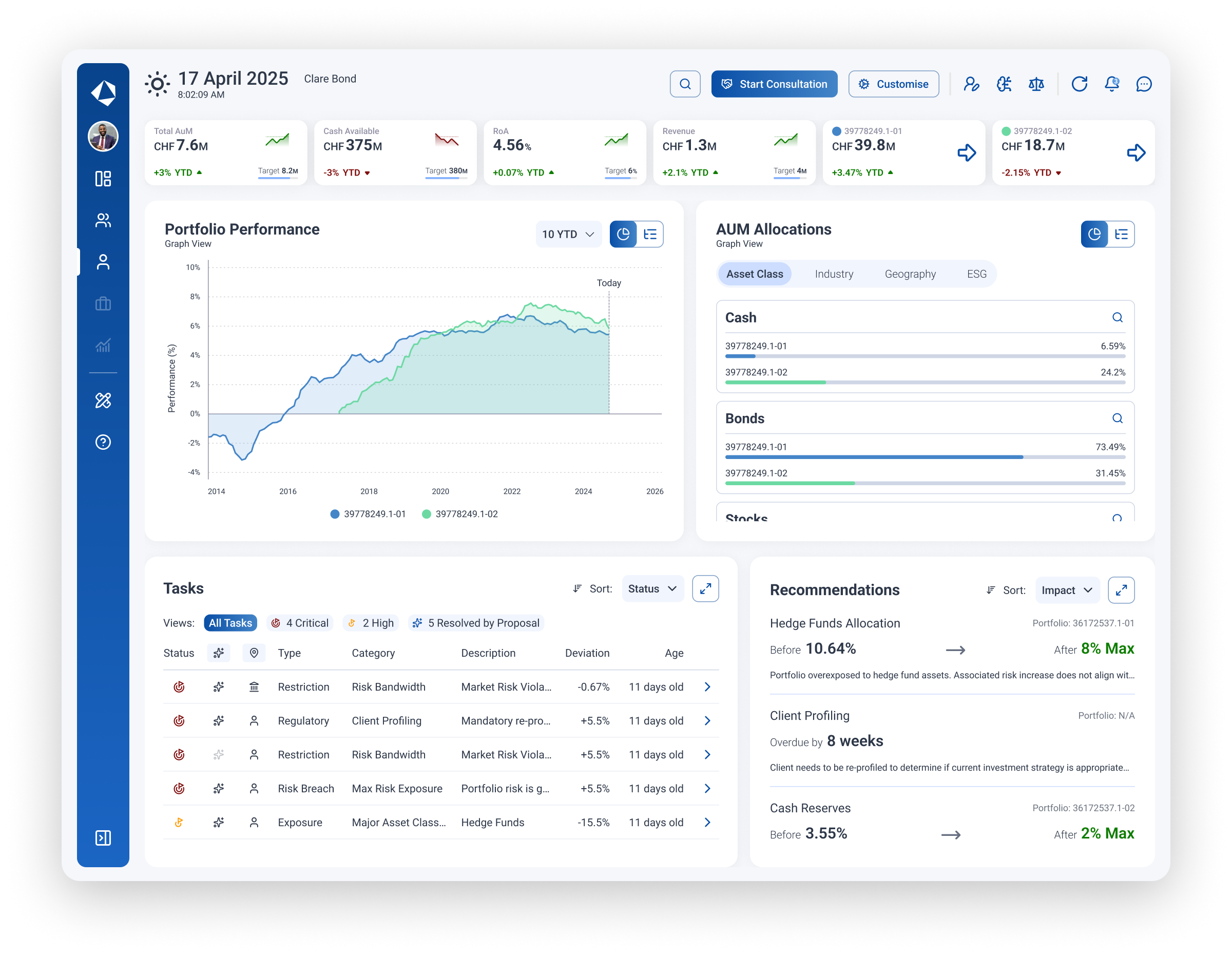This screenshot has width=1232, height=955.
Task: Open the notifications bell with 3 alerts
Action: (x=1112, y=84)
